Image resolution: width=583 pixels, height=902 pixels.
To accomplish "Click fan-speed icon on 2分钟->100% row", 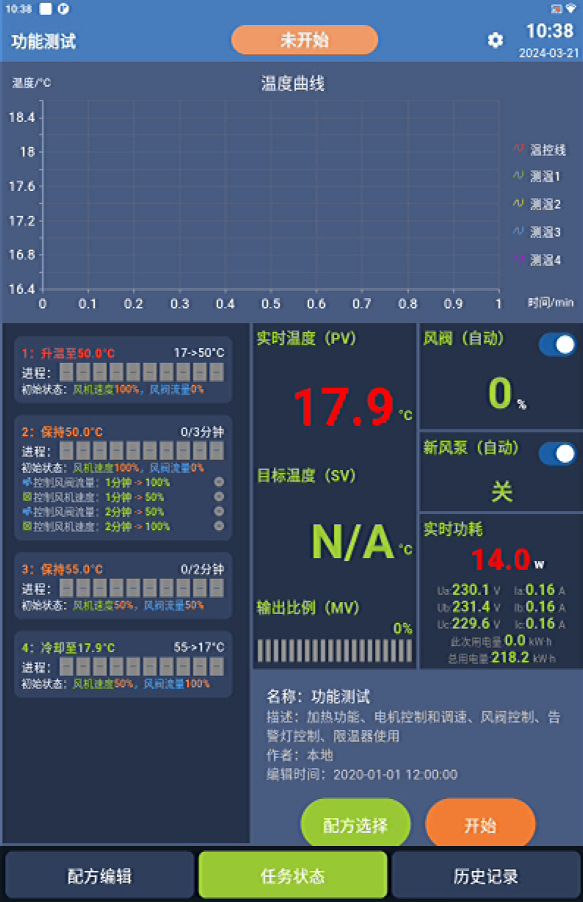I will tap(26, 526).
